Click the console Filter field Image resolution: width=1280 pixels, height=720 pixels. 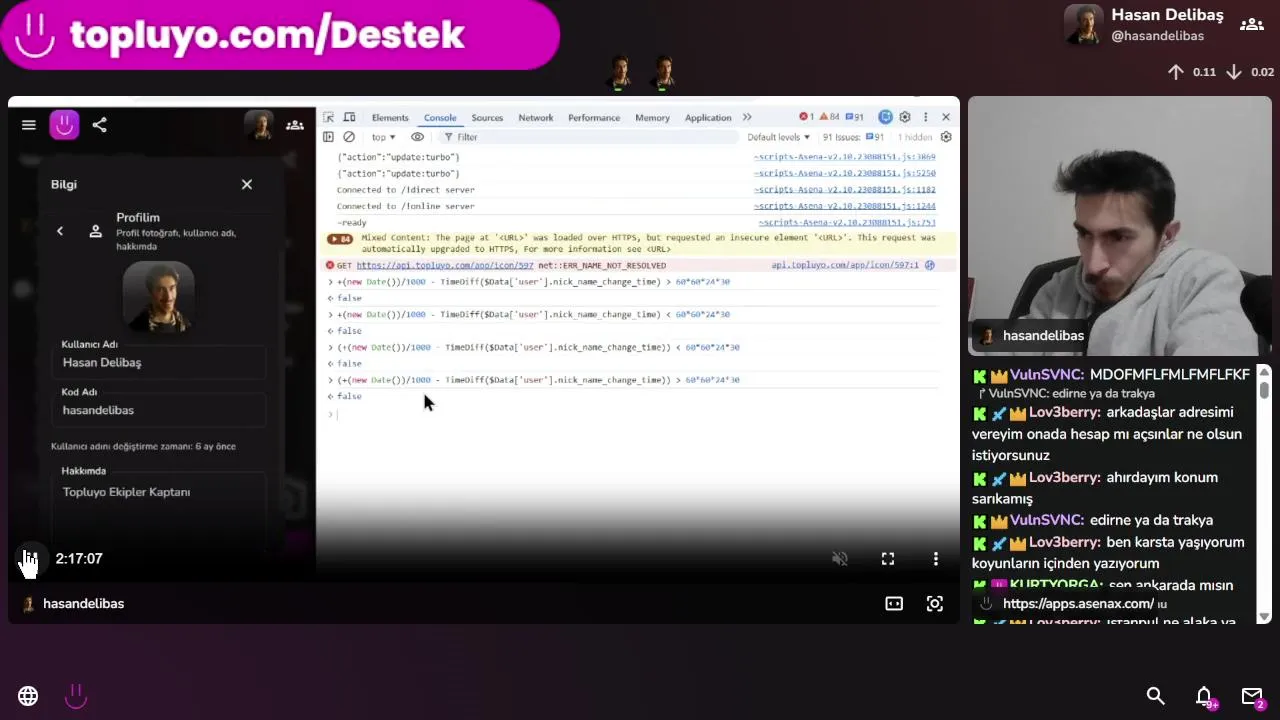tap(590, 137)
